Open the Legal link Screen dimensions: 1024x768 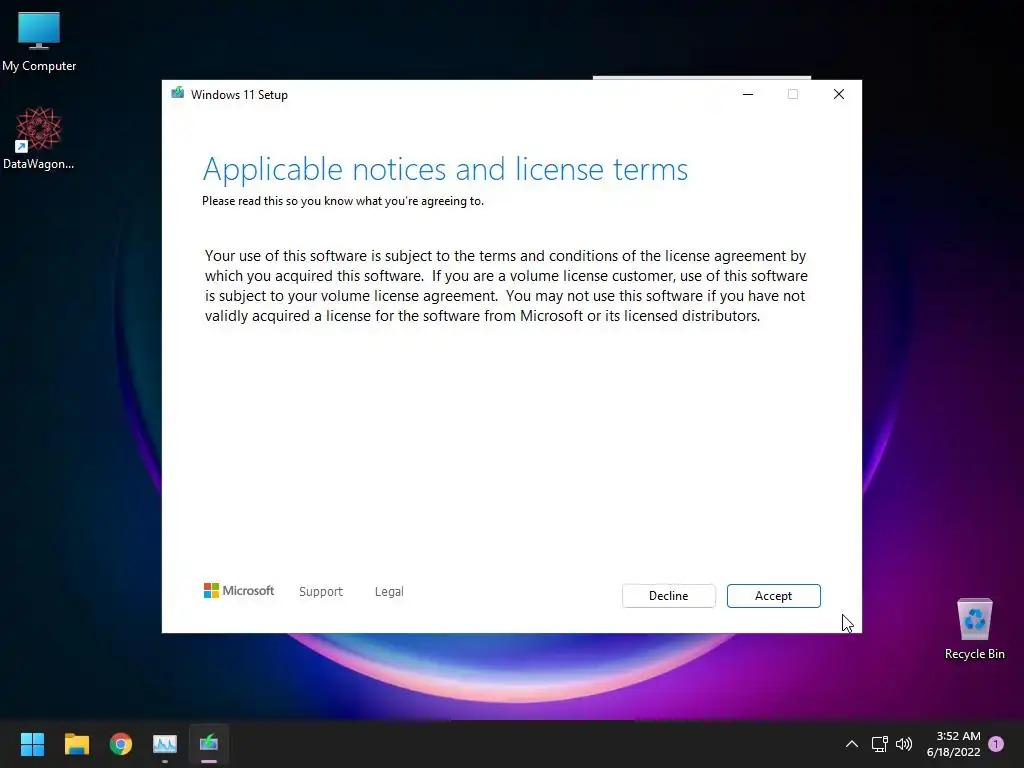click(x=389, y=591)
